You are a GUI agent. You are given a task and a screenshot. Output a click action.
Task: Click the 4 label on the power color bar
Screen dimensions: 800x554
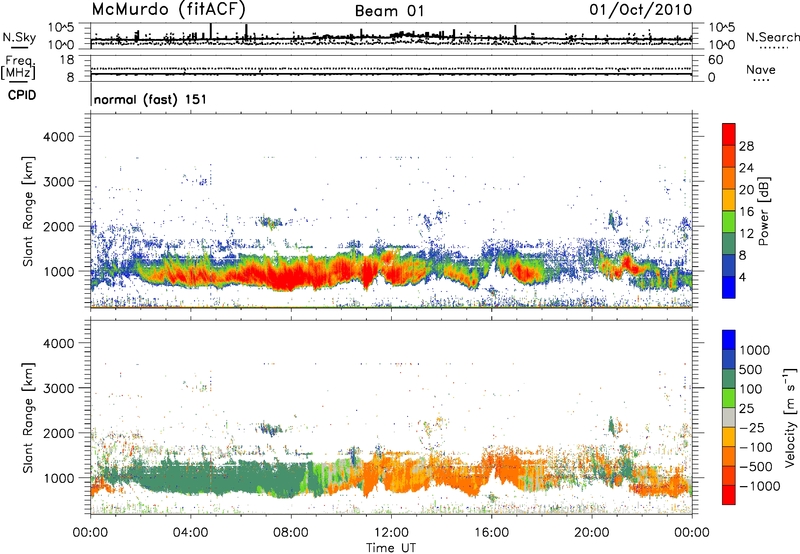742,277
